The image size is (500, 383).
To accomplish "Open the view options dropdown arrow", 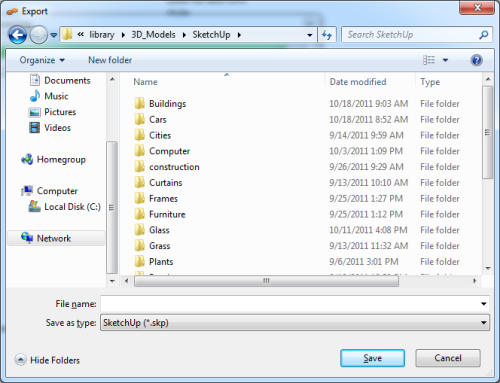I will pos(445,60).
